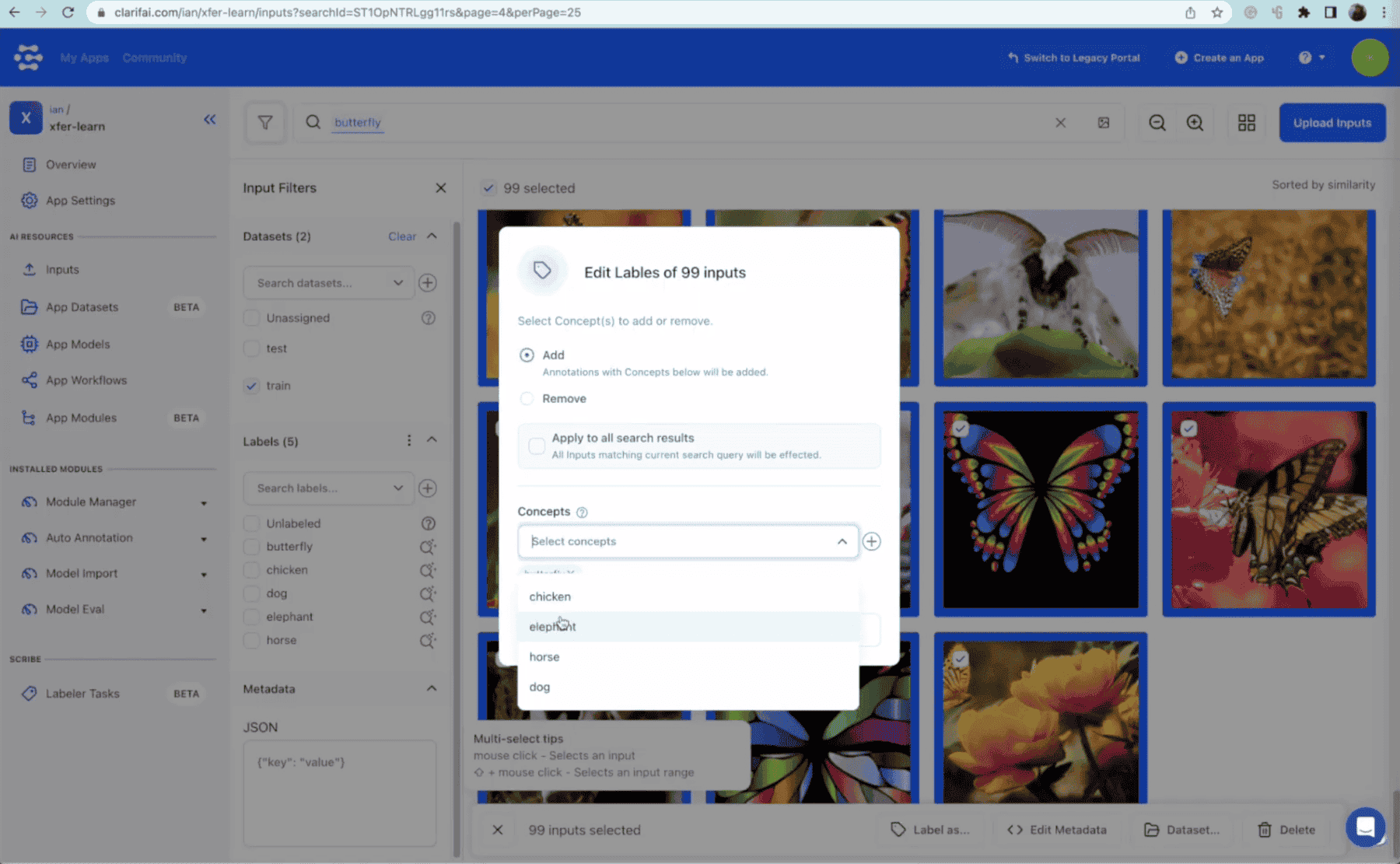Image resolution: width=1400 pixels, height=864 pixels.
Task: Select the Remove radio button
Action: click(527, 399)
